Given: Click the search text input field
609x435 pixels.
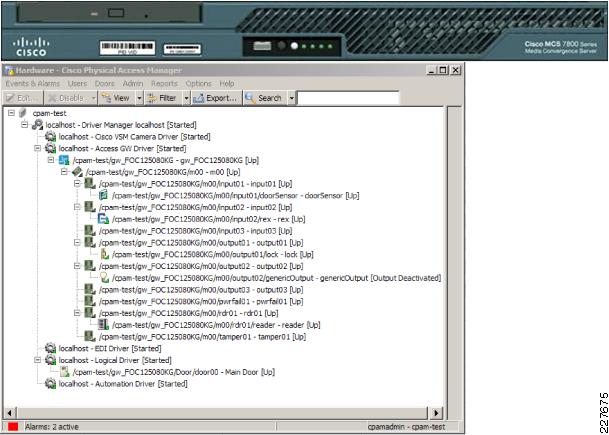Looking at the screenshot, I should point(348,98).
